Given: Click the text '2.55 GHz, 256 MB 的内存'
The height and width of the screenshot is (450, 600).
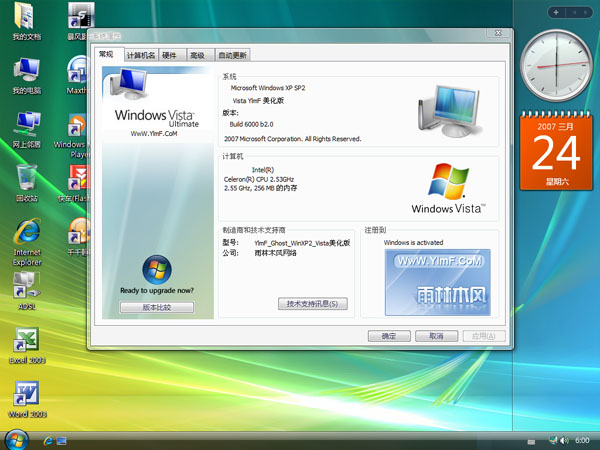Looking at the screenshot, I should (261, 188).
